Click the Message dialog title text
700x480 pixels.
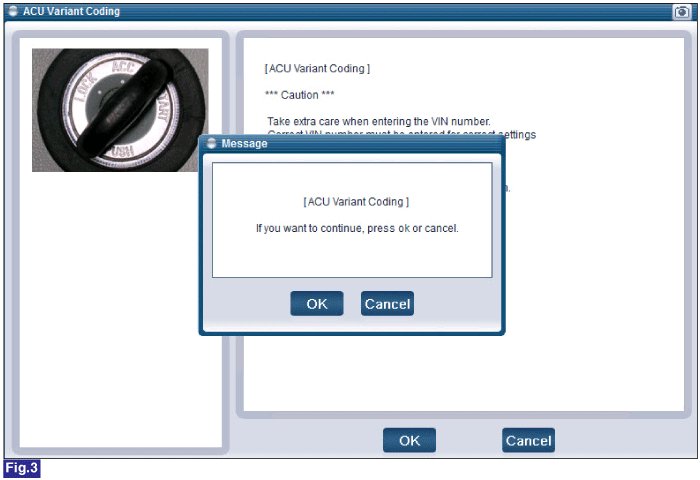(x=244, y=143)
